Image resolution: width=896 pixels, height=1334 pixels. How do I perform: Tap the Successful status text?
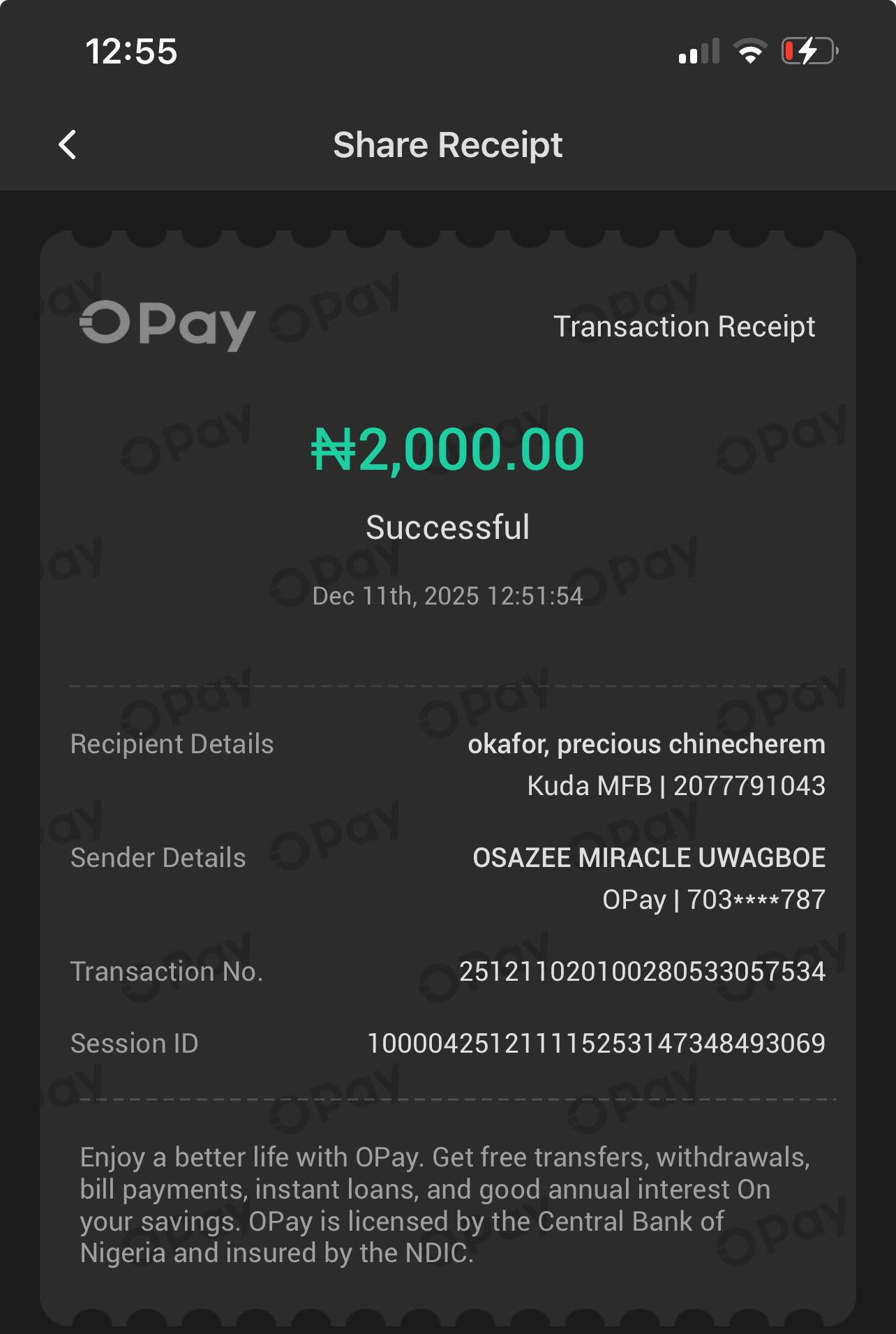pos(447,527)
